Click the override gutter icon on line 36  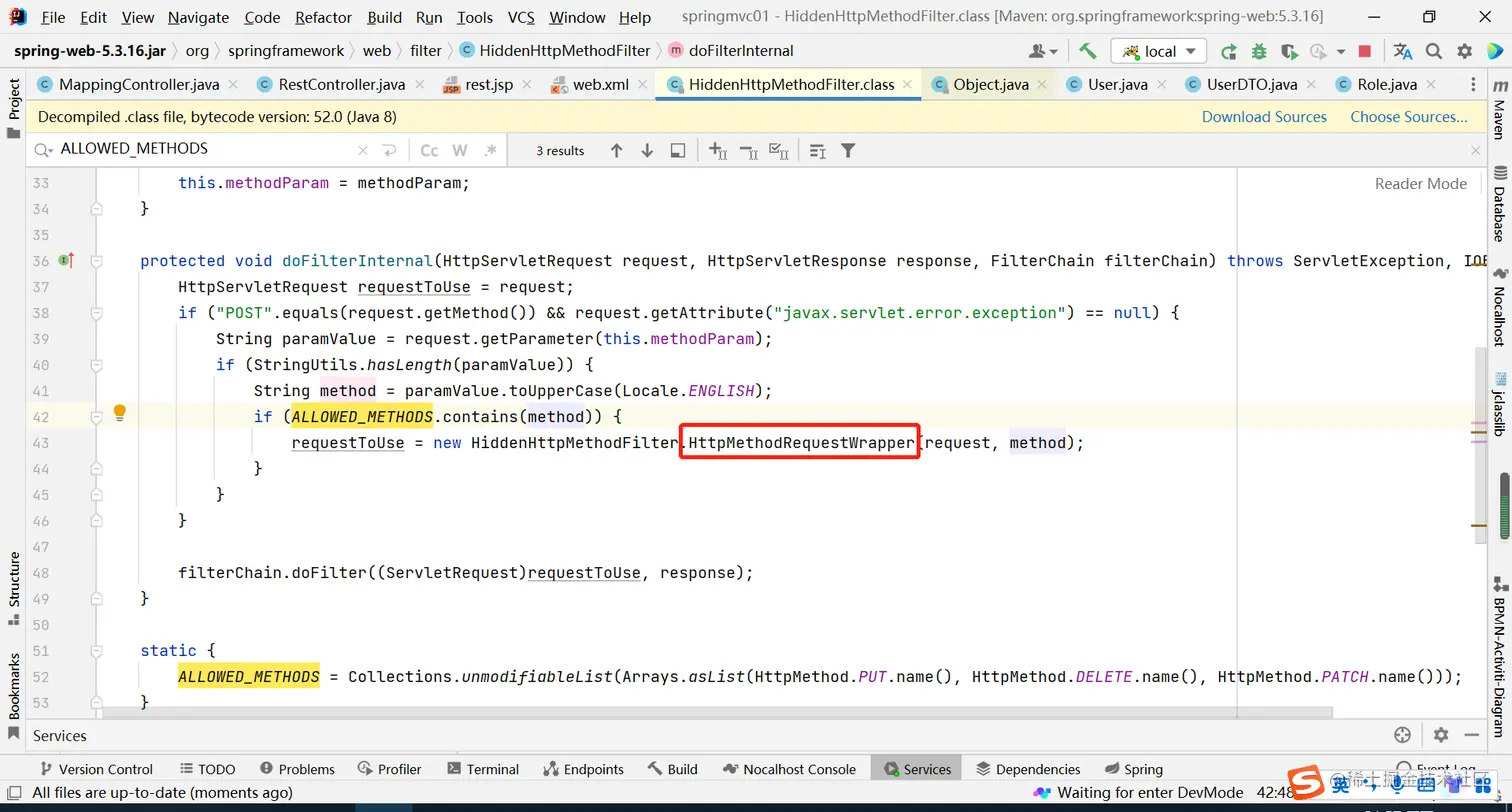(67, 261)
